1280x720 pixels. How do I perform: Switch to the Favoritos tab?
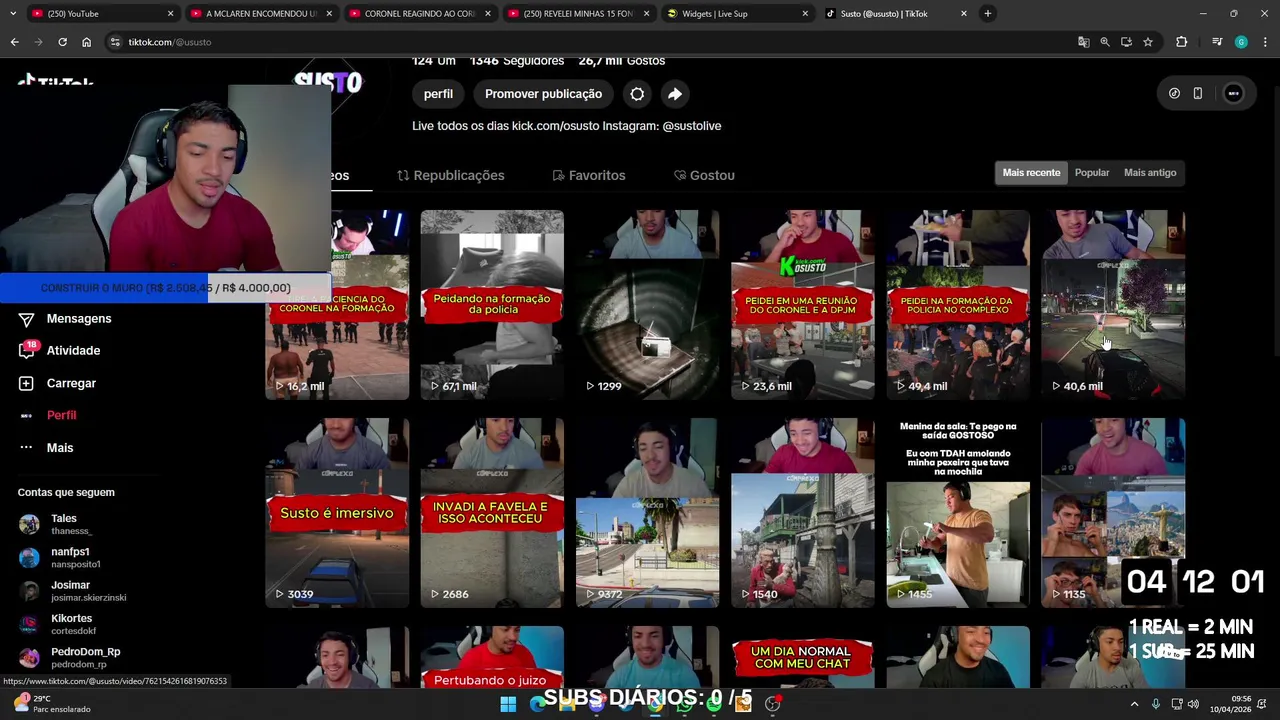click(x=589, y=175)
